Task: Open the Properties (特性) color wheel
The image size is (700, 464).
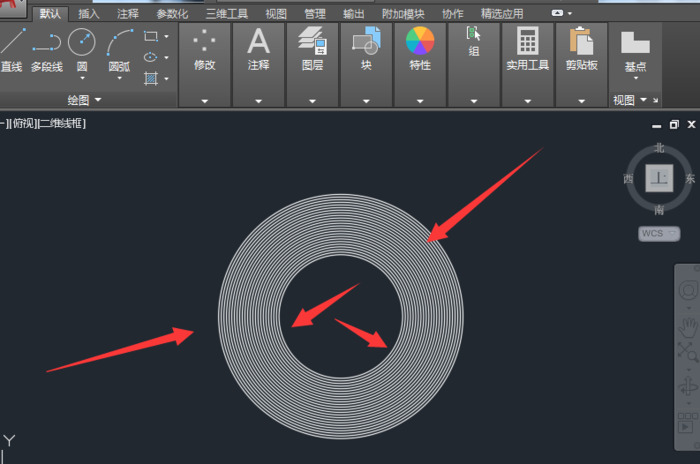Action: tap(420, 41)
